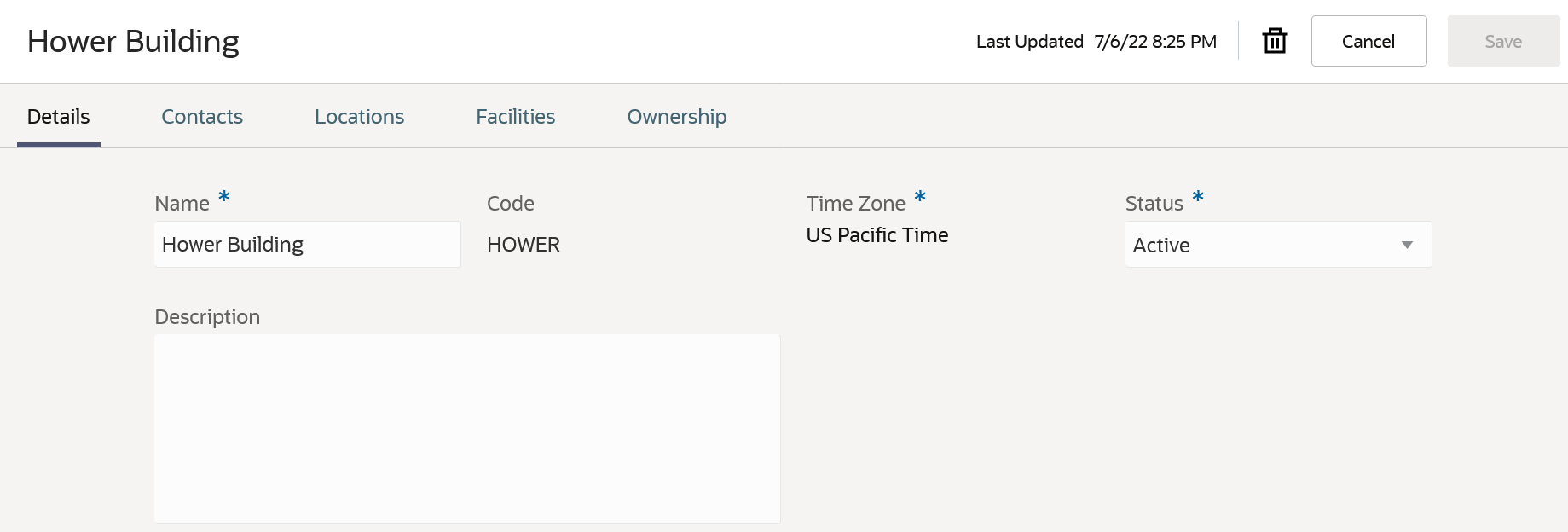
Task: Click the HOWER code value
Action: click(523, 245)
